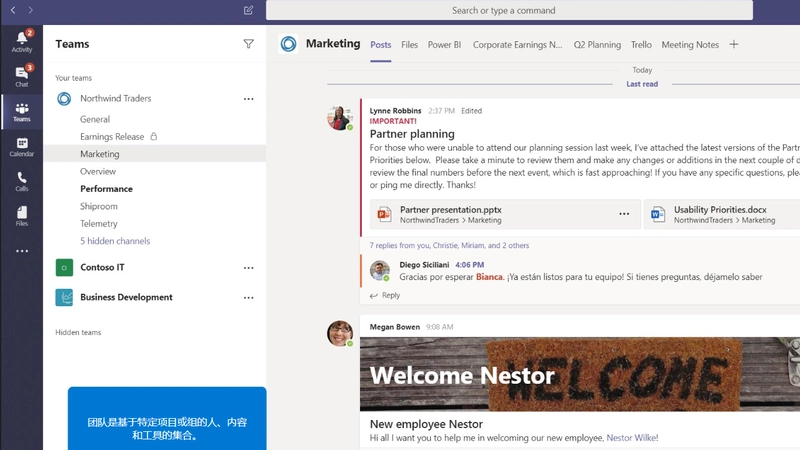The width and height of the screenshot is (800, 450).
Task: Start a new chat with compose icon
Action: point(248,10)
